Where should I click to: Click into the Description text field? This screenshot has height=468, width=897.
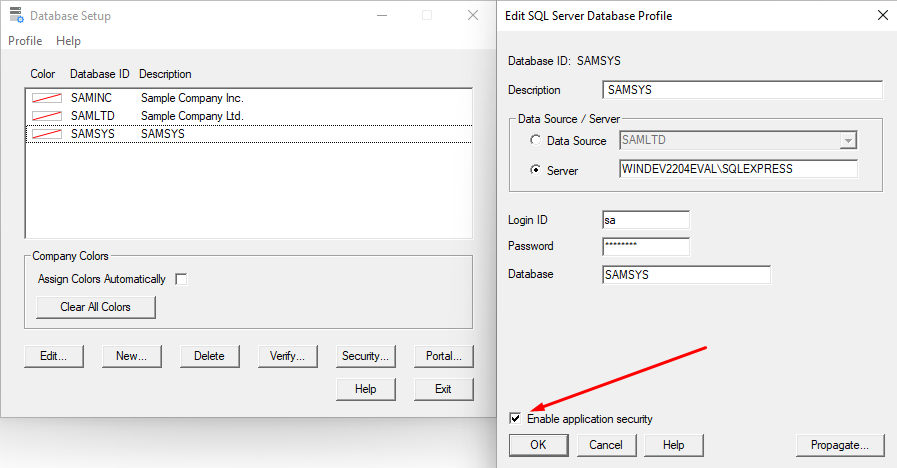coord(743,90)
